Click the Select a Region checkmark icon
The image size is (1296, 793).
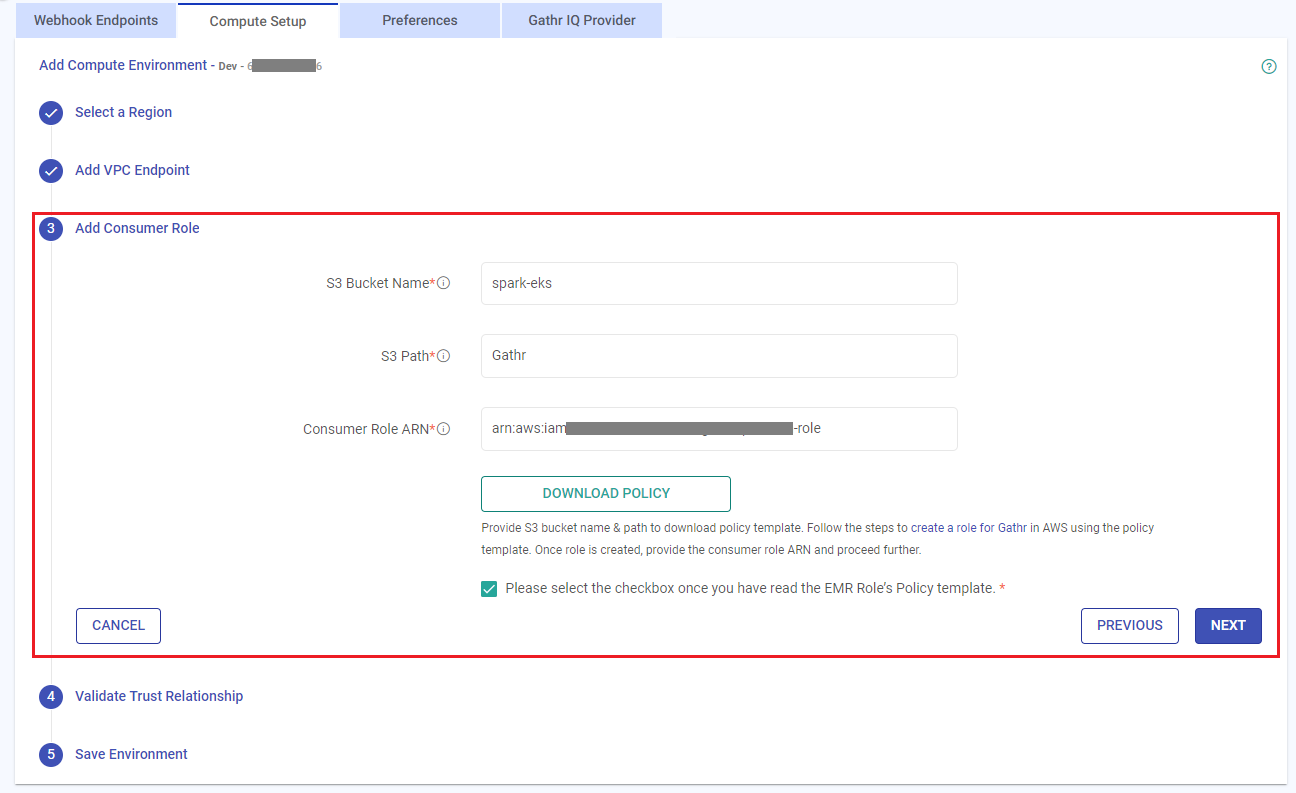pos(51,113)
